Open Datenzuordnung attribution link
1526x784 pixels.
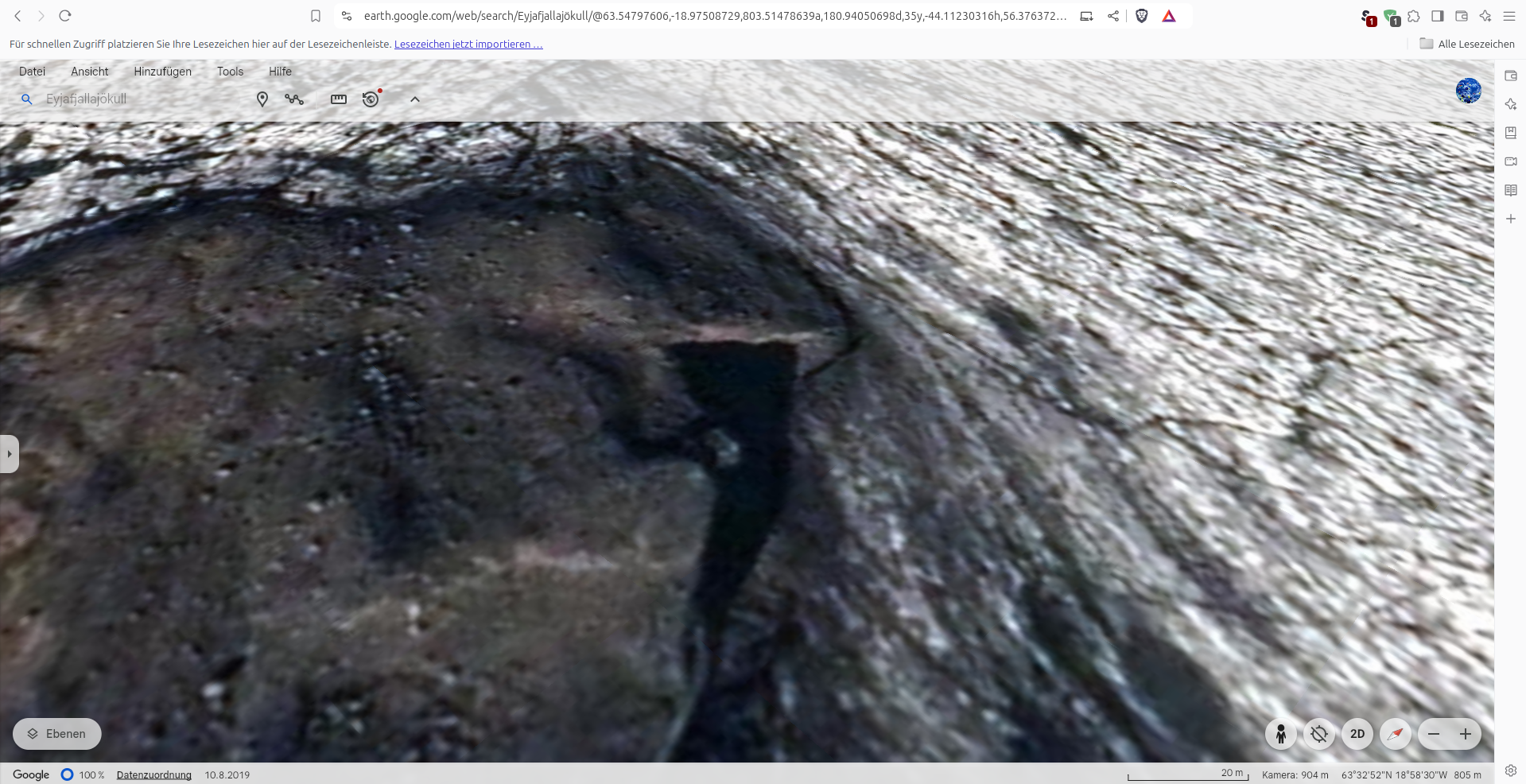click(x=154, y=775)
